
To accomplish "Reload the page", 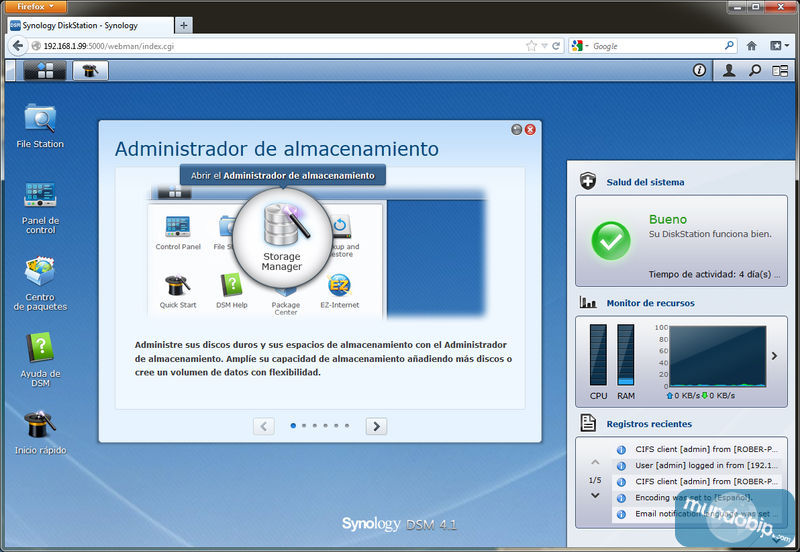I will click(x=556, y=46).
